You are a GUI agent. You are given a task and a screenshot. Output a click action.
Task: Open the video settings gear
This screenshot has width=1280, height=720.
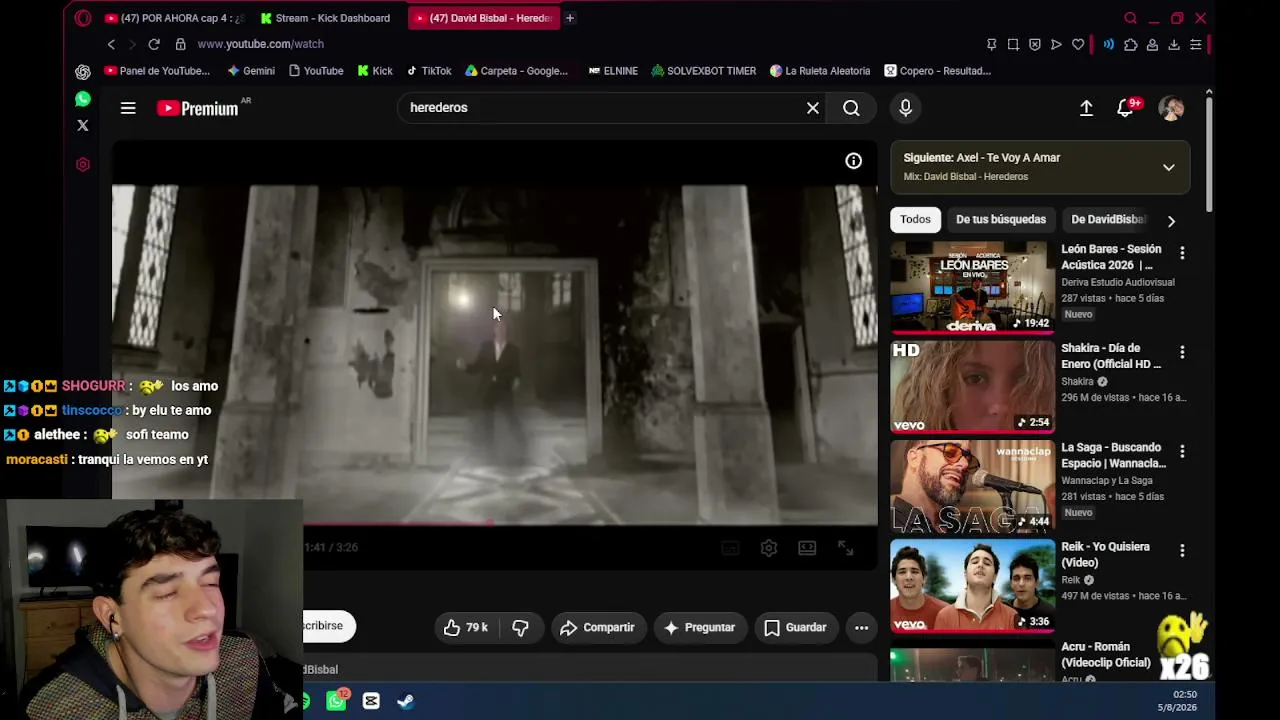point(768,548)
